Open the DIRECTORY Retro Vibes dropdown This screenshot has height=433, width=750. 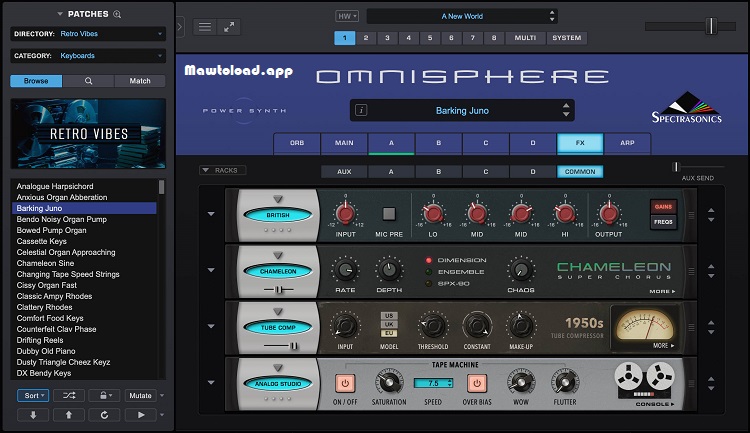88,34
